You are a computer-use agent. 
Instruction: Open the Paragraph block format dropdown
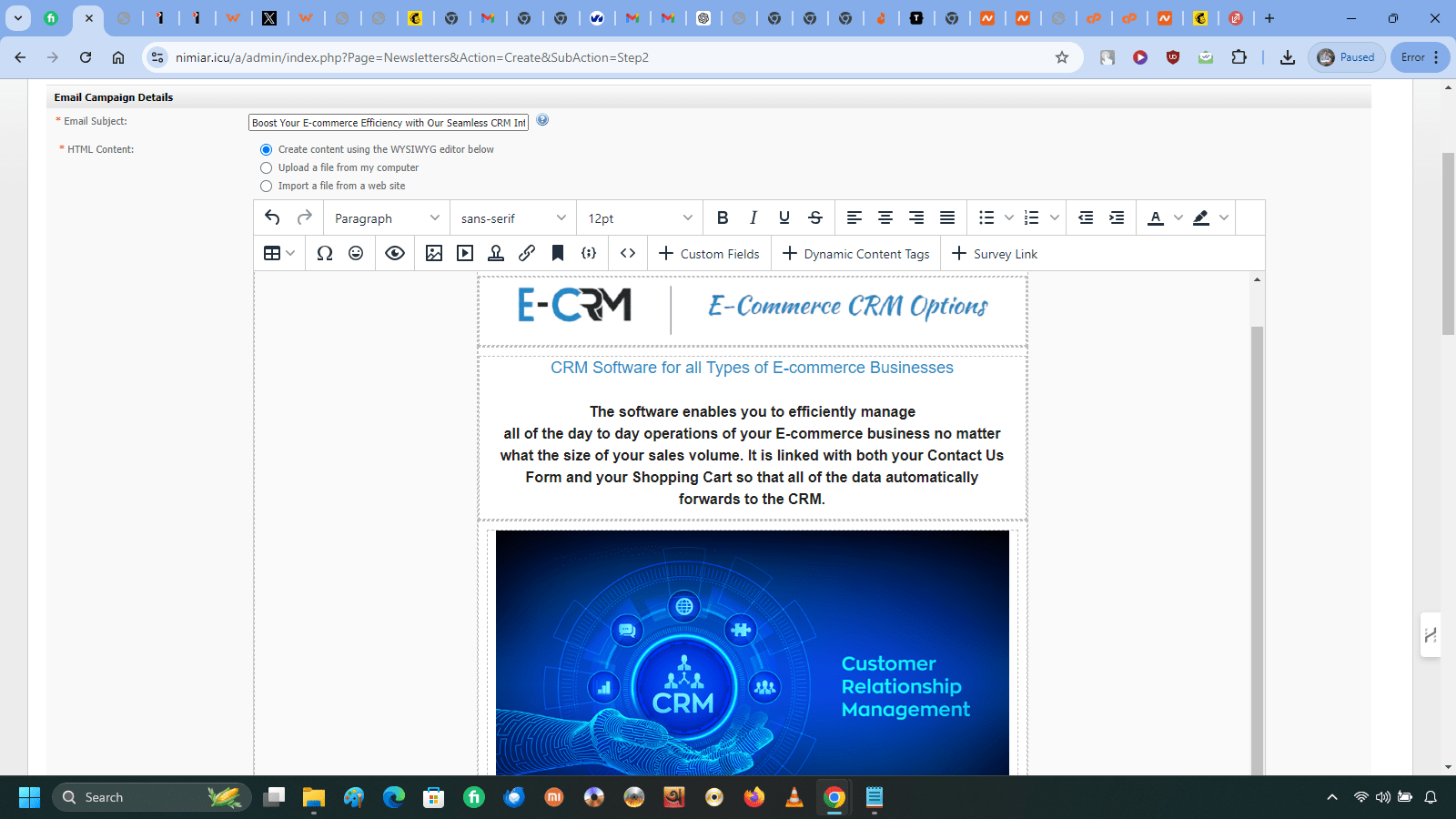click(387, 218)
